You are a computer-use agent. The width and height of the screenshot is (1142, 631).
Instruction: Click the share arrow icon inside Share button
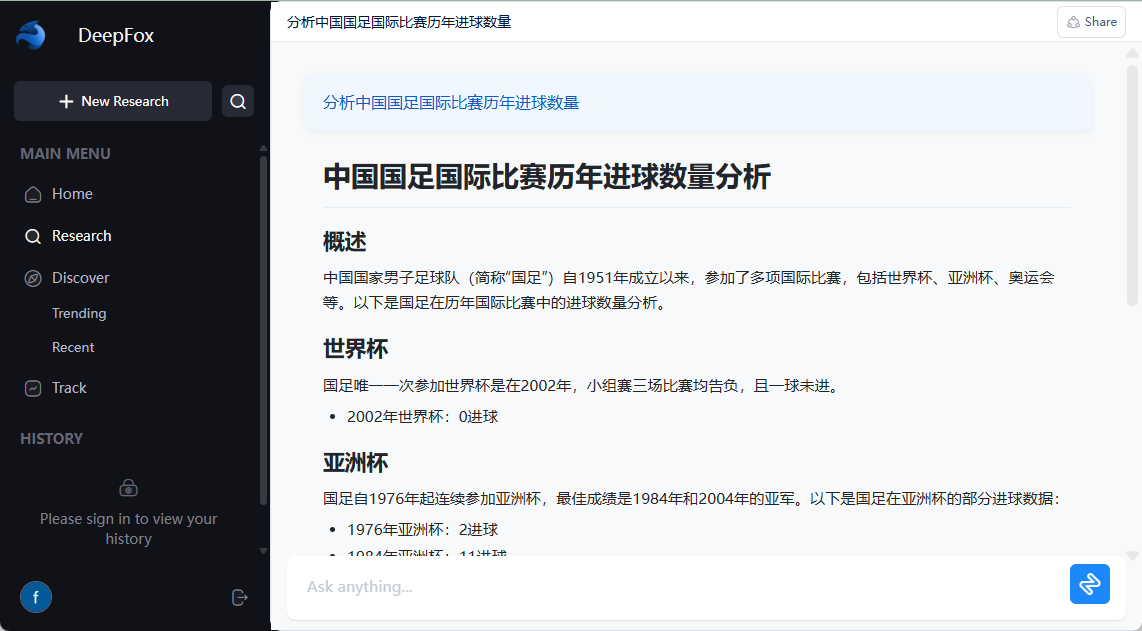coord(1073,21)
